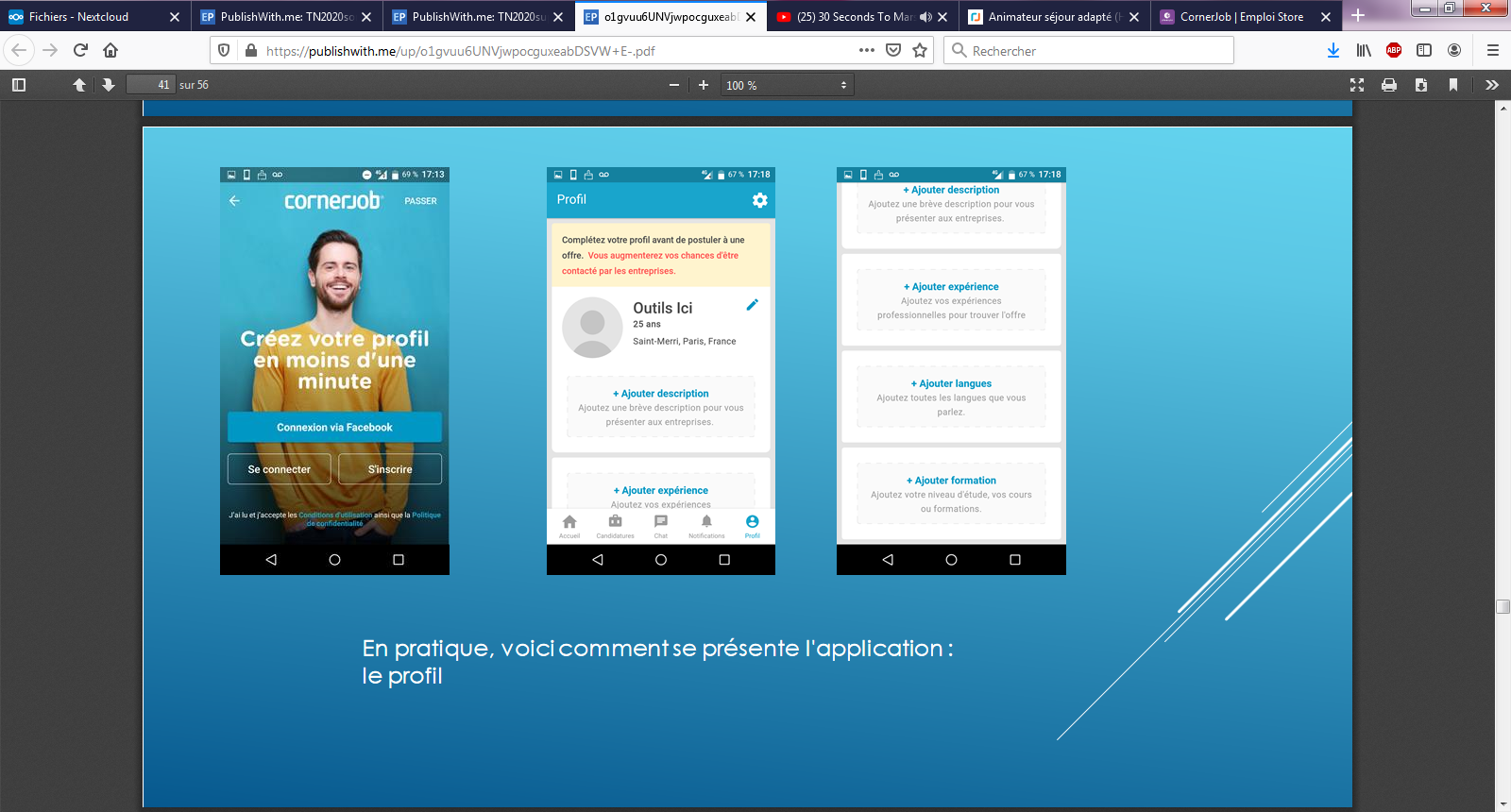Viewport: 1511px width, 812px height.
Task: Zoom out of the PDF document
Action: [674, 85]
